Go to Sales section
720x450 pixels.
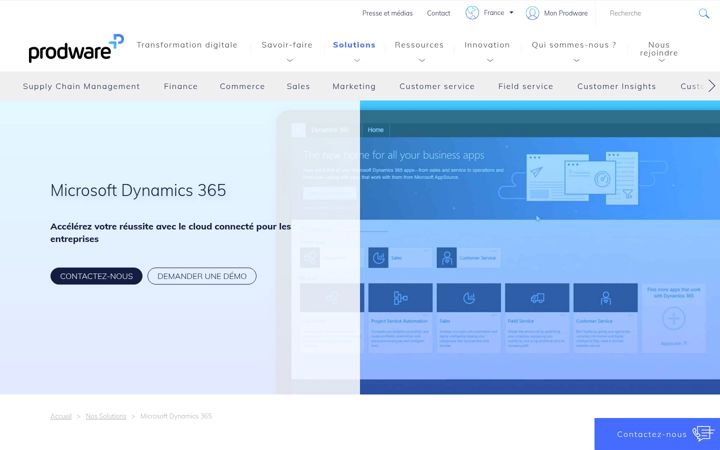coord(298,86)
